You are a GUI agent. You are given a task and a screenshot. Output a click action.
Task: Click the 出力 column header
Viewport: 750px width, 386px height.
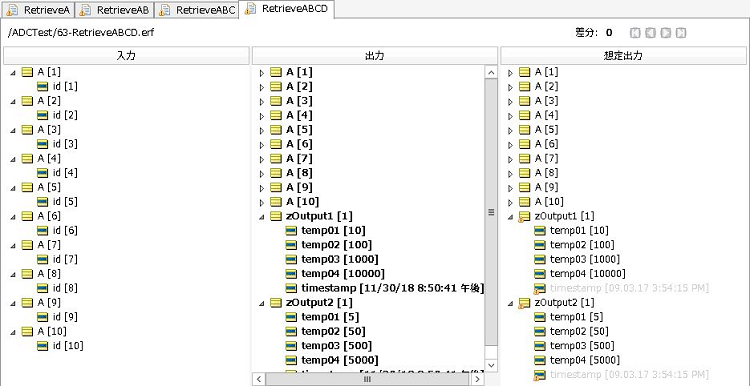pyautogui.click(x=374, y=55)
